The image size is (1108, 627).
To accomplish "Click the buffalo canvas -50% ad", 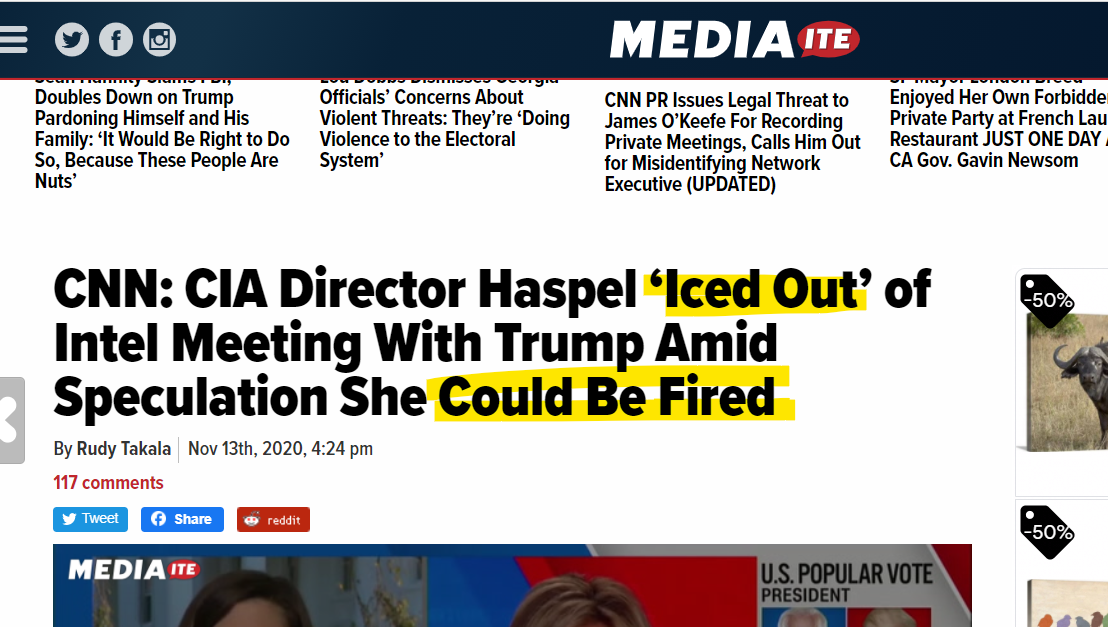I will pos(1062,382).
